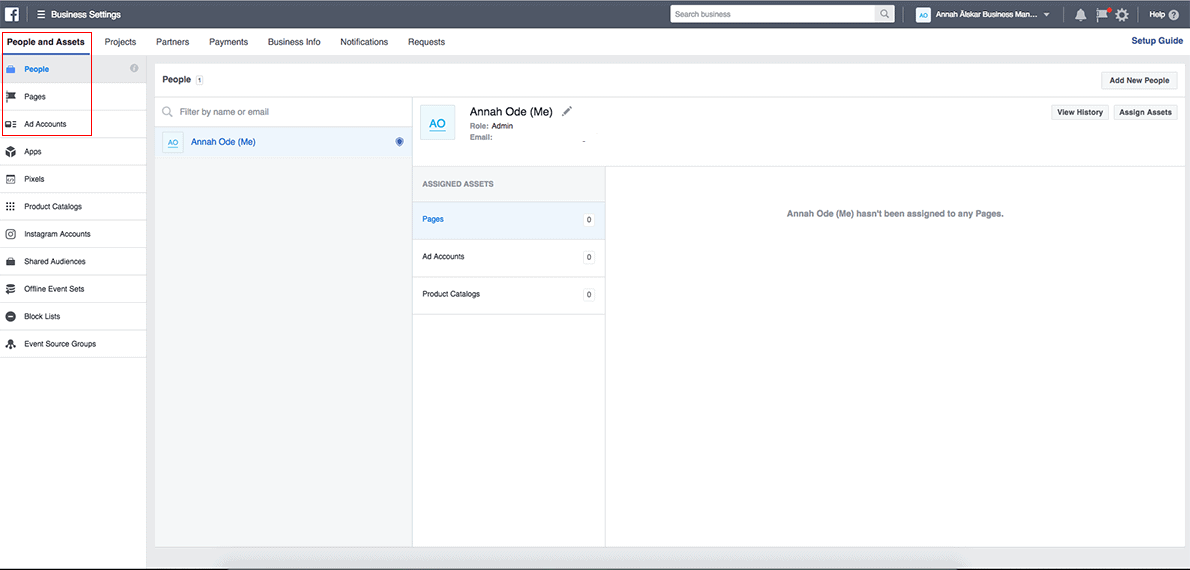
Task: Click the Assign Assets button
Action: pyautogui.click(x=1145, y=112)
